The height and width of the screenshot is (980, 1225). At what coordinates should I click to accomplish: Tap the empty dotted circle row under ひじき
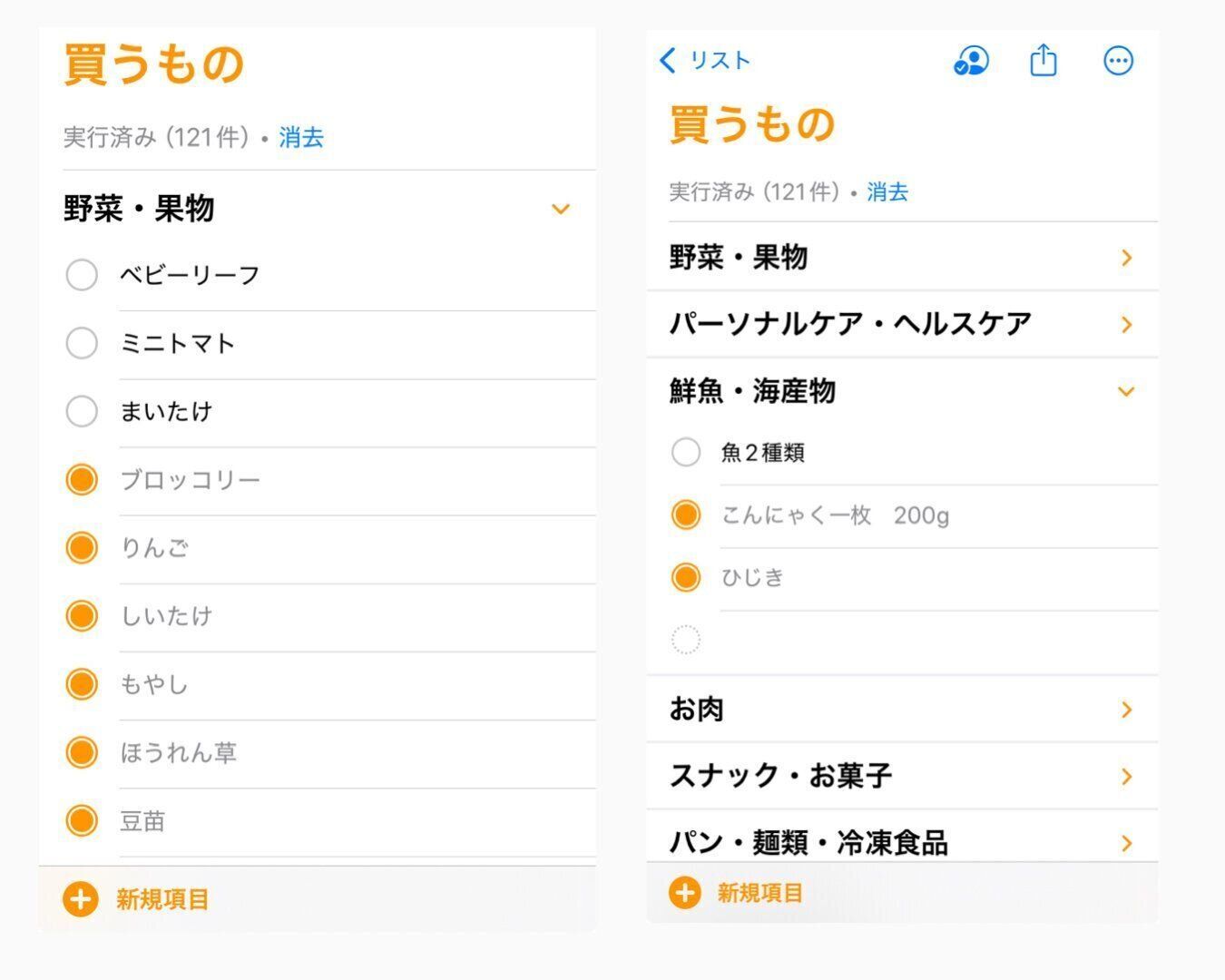click(x=686, y=639)
